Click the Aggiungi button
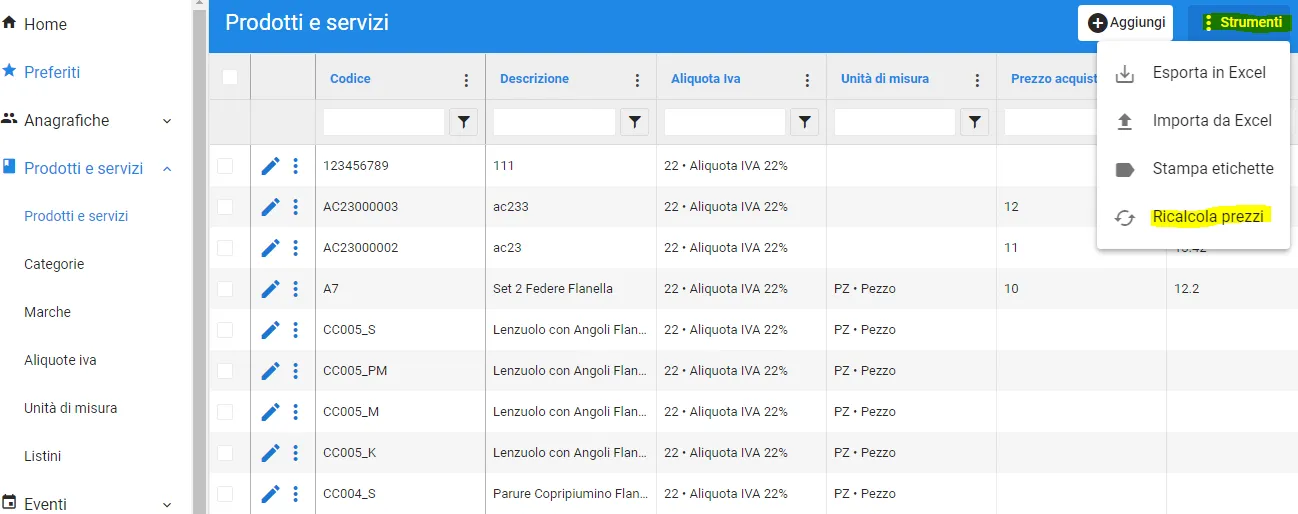The image size is (1298, 514). point(1125,23)
